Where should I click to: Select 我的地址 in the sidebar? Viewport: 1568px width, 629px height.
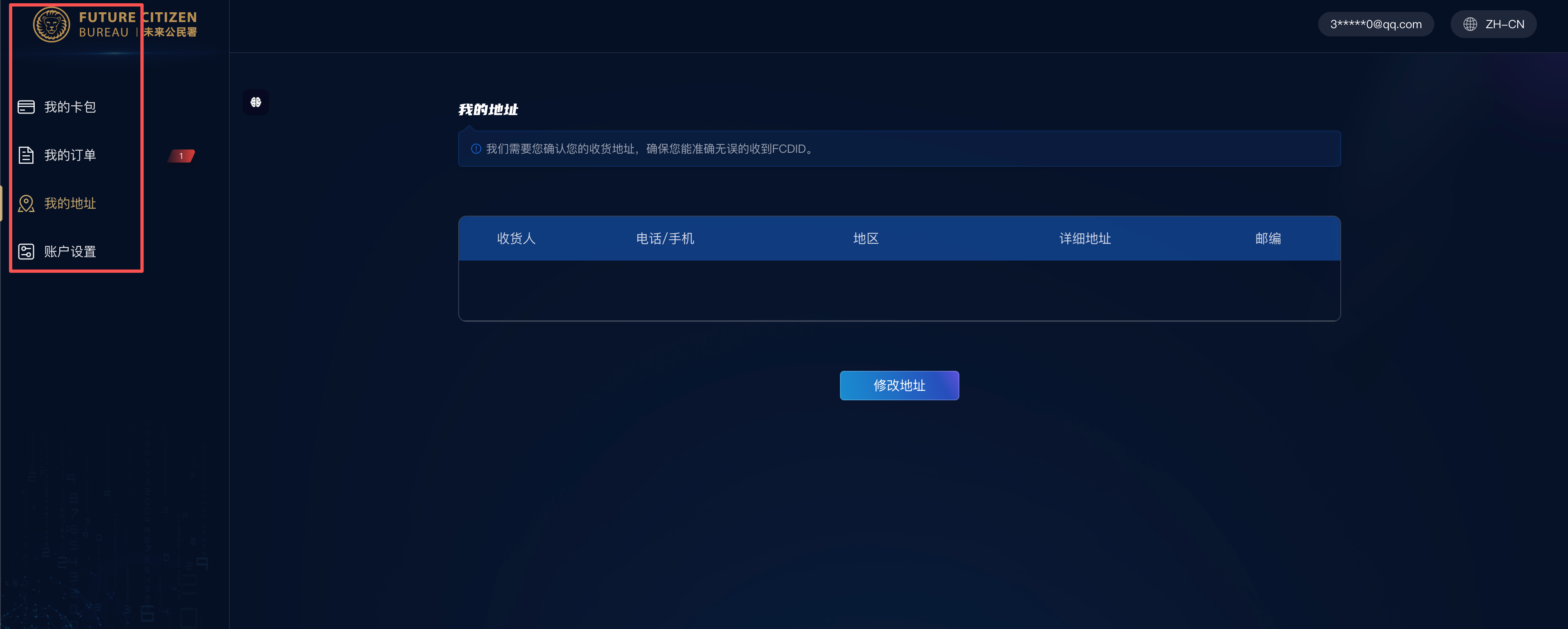tap(70, 203)
